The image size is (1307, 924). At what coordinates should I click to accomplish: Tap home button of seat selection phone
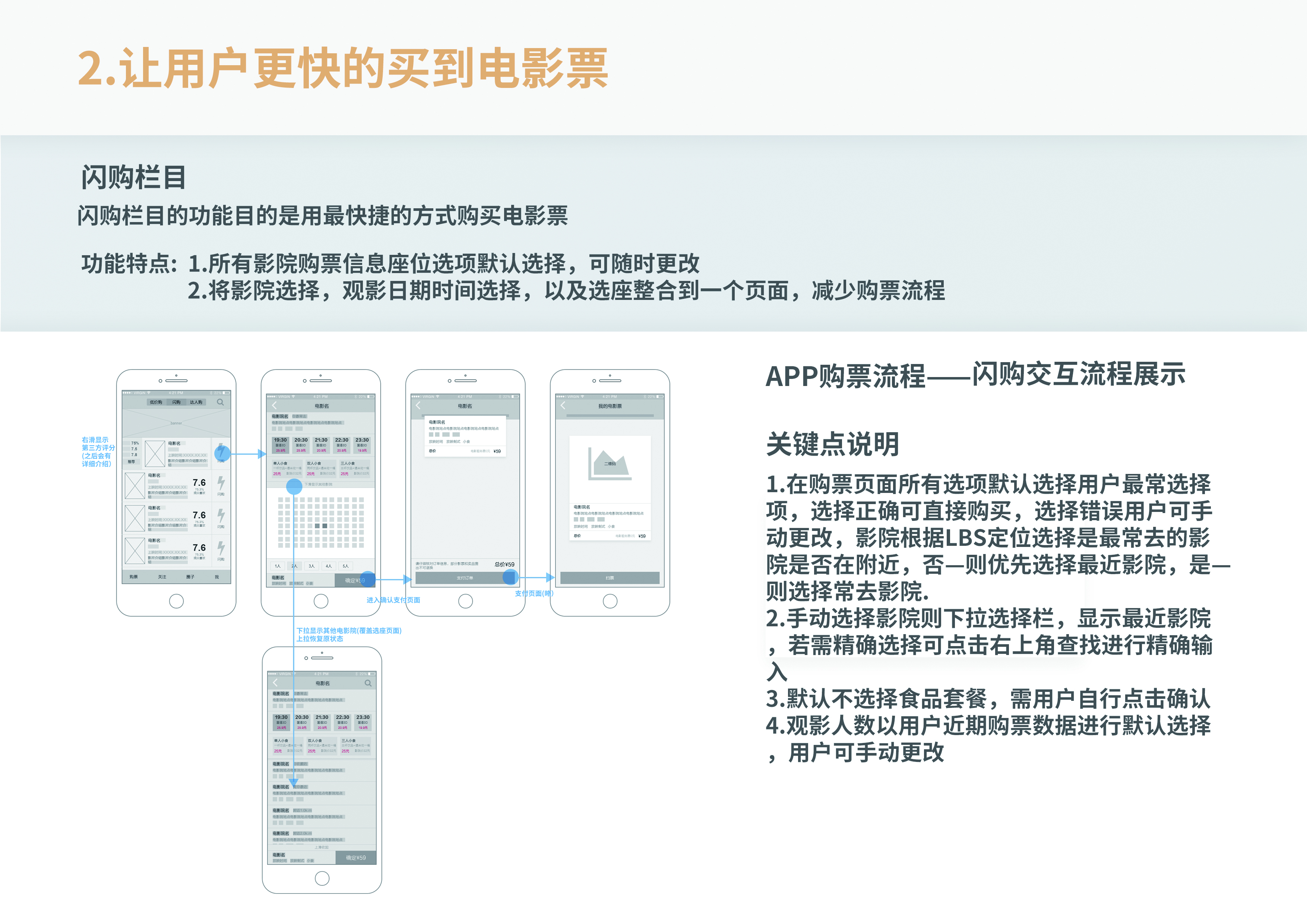coord(321,601)
